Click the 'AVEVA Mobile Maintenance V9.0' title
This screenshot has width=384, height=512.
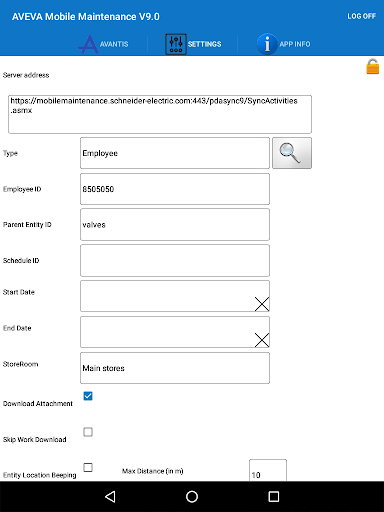pyautogui.click(x=86, y=17)
